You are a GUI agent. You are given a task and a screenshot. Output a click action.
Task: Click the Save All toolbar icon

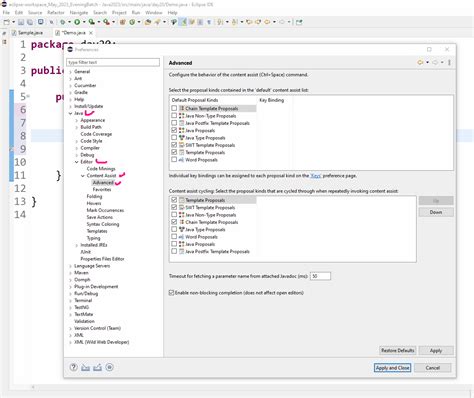point(30,22)
